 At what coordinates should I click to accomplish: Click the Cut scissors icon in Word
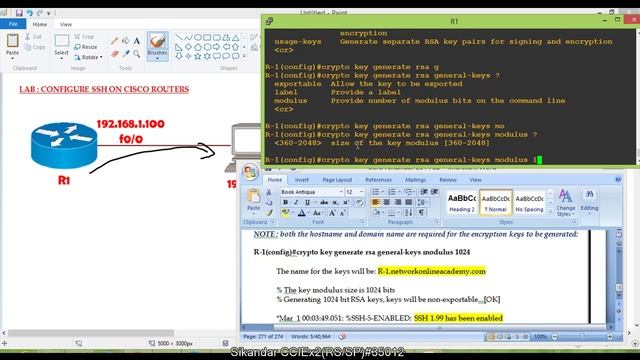pyautogui.click(x=269, y=192)
